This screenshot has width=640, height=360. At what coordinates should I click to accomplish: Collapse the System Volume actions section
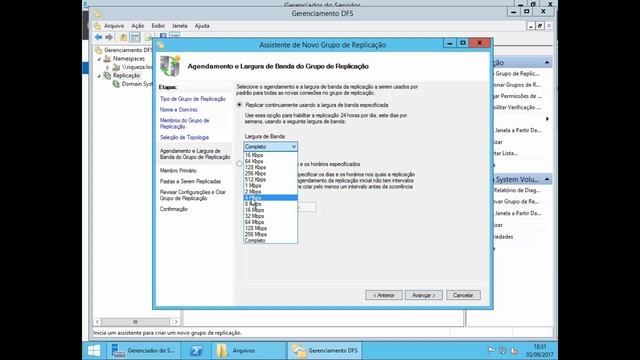coord(547,179)
